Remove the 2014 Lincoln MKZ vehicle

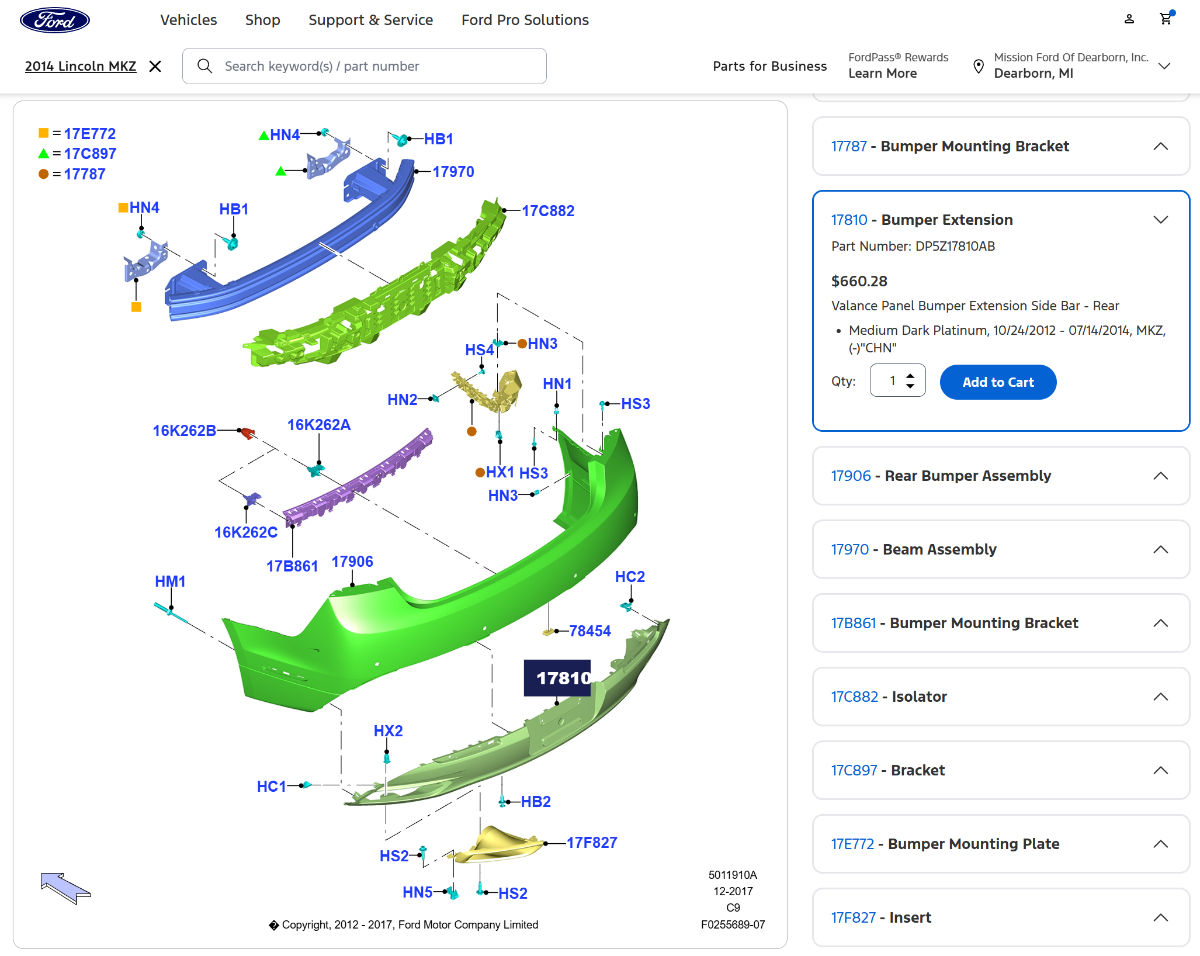[x=155, y=67]
